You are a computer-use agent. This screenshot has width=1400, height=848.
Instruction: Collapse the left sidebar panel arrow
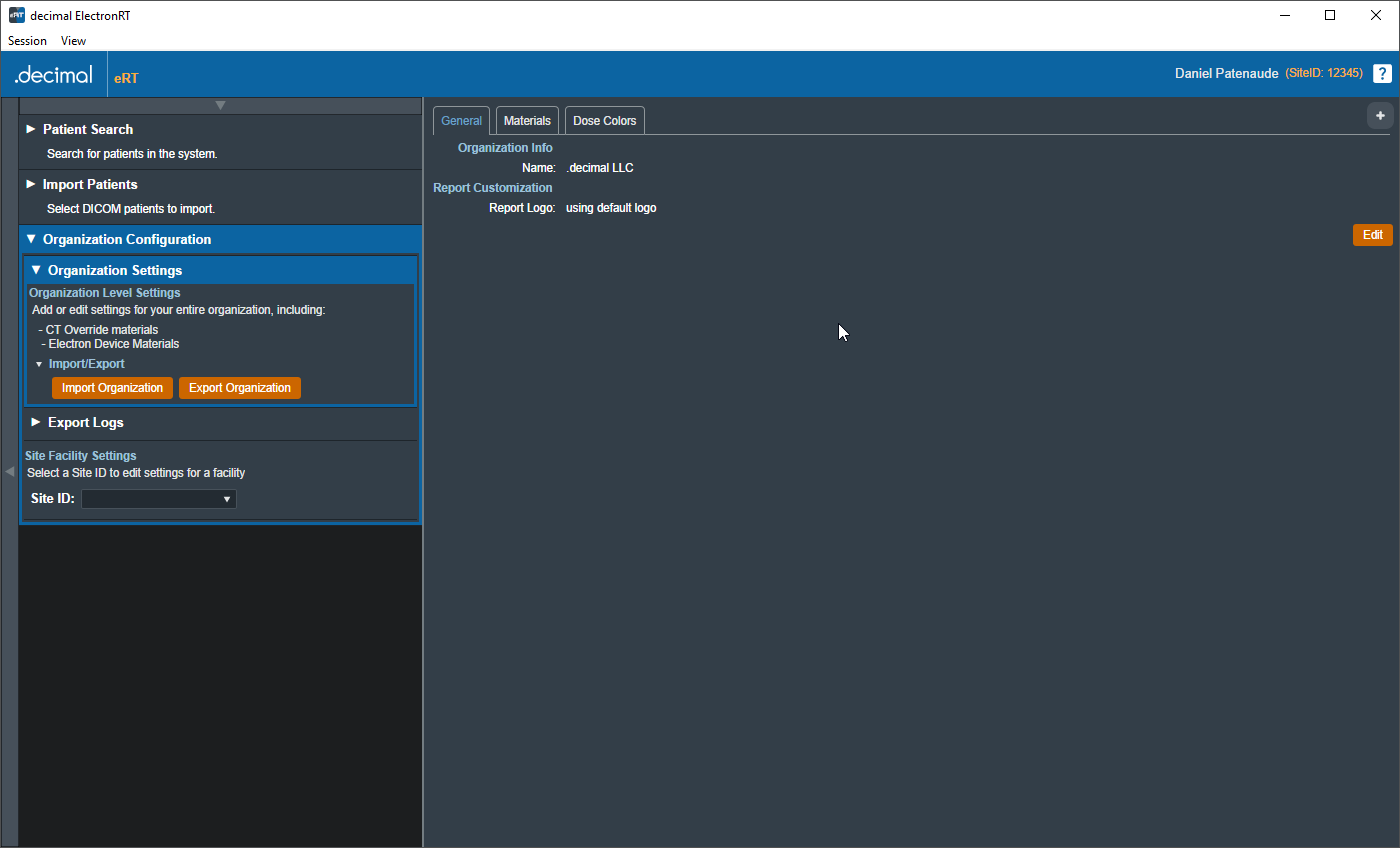(9, 471)
